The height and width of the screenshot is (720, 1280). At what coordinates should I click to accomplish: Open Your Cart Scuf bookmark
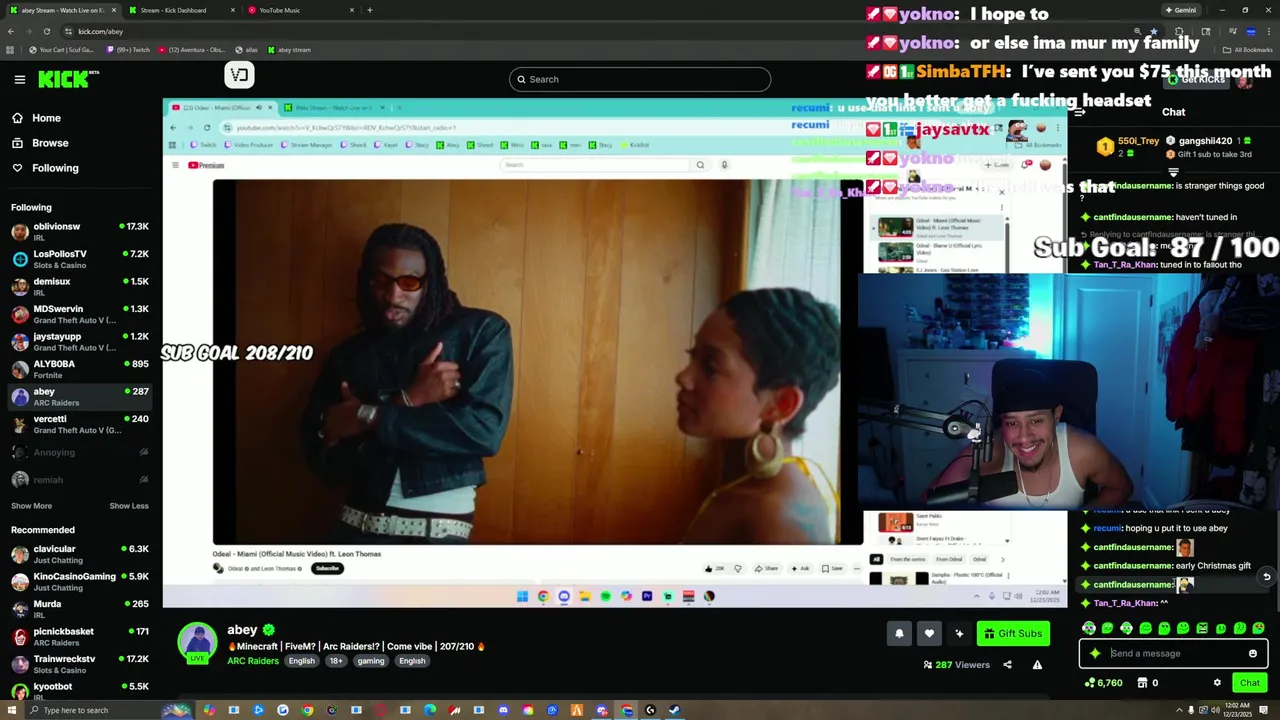click(62, 50)
